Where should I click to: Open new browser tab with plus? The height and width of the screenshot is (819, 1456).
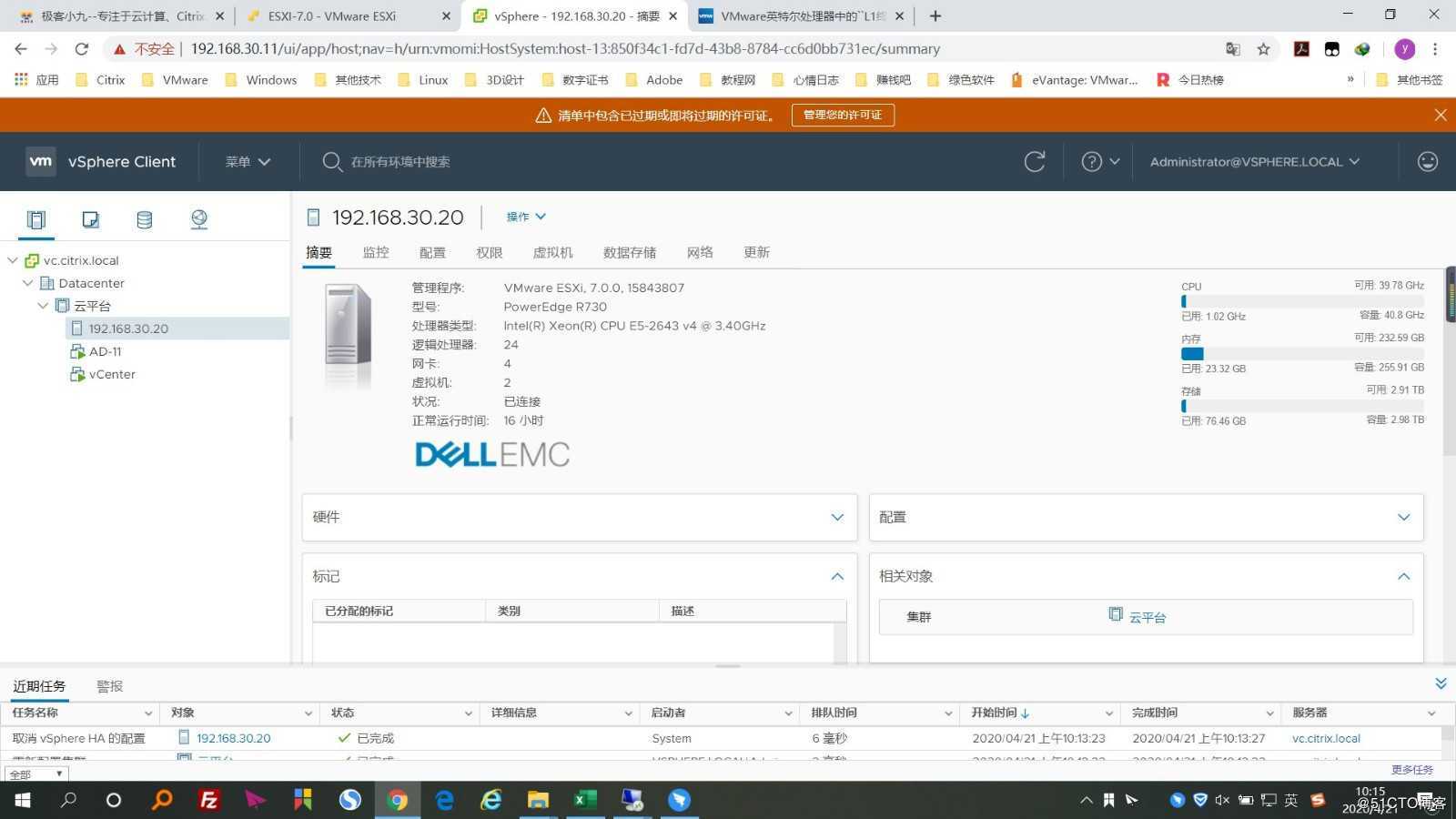coord(935,16)
